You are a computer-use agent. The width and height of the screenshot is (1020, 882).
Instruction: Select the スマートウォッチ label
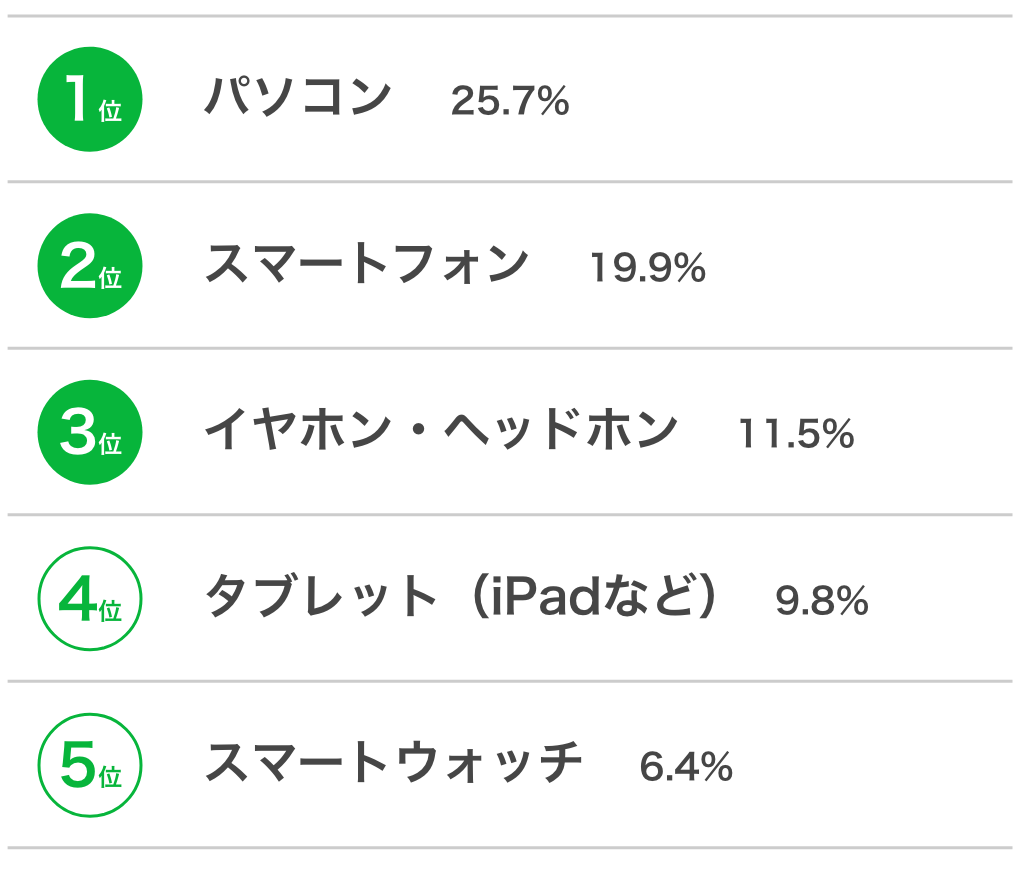[x=394, y=762]
